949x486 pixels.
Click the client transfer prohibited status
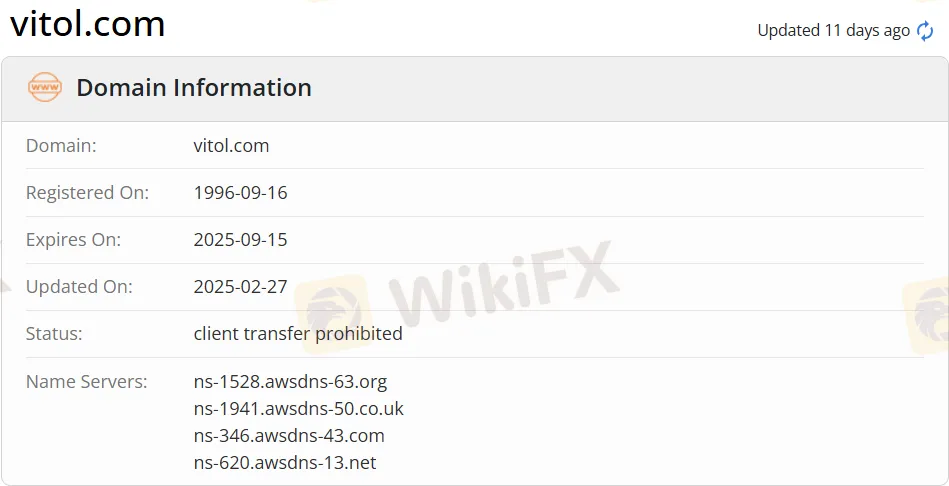click(298, 333)
